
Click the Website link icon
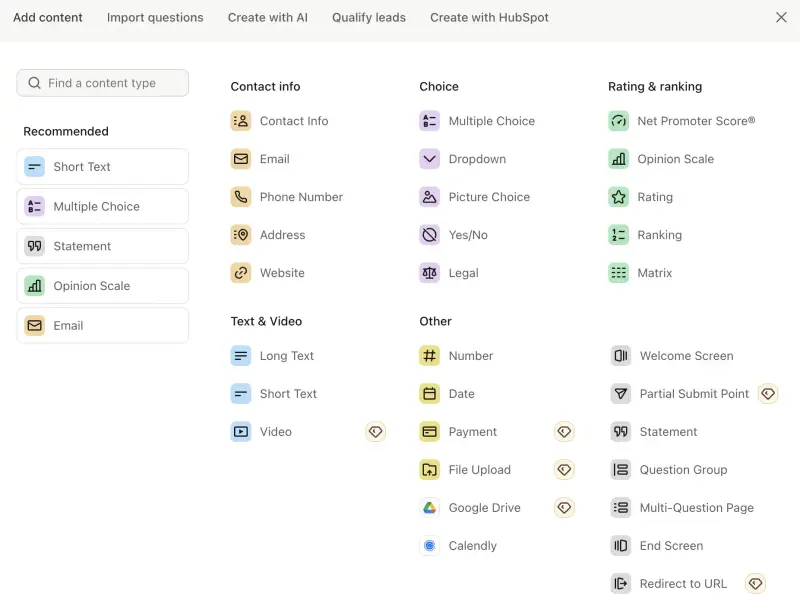pos(241,273)
